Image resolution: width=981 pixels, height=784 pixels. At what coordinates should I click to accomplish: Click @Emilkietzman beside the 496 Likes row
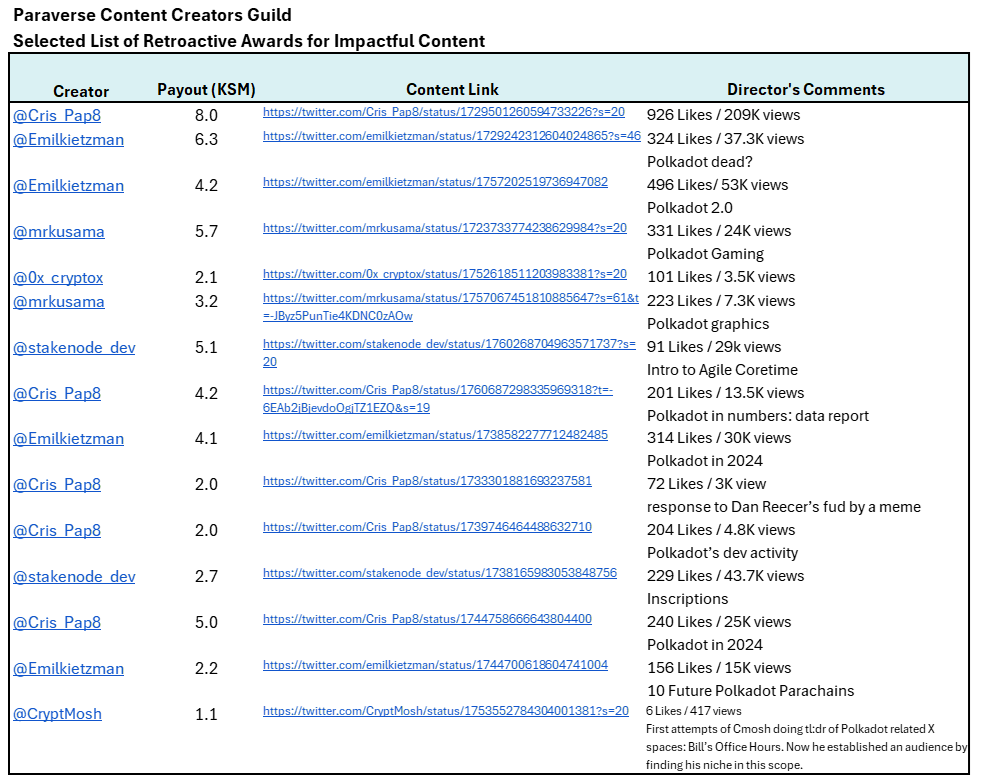(x=69, y=186)
